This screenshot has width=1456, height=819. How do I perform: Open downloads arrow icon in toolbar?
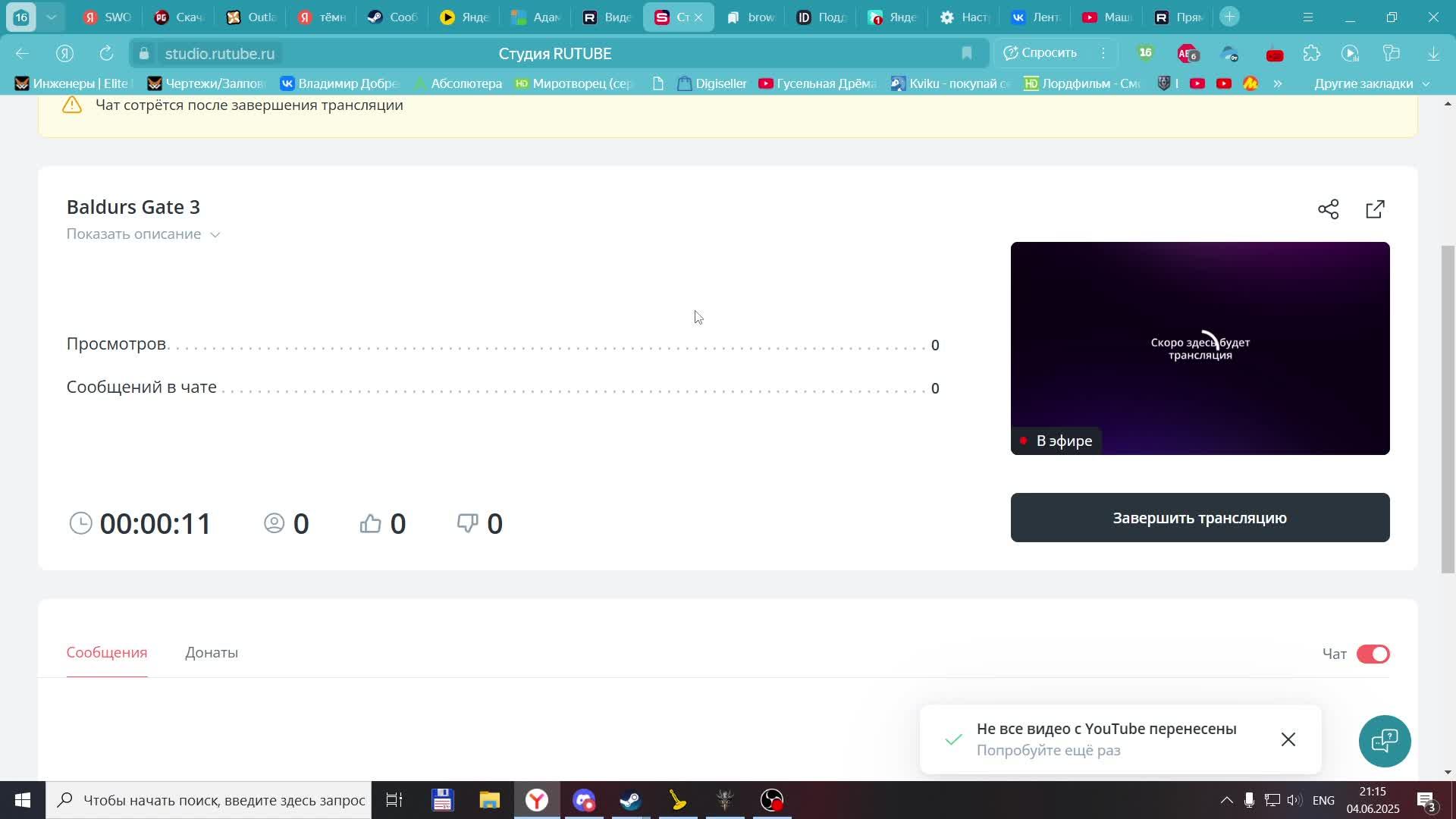coord(1432,54)
